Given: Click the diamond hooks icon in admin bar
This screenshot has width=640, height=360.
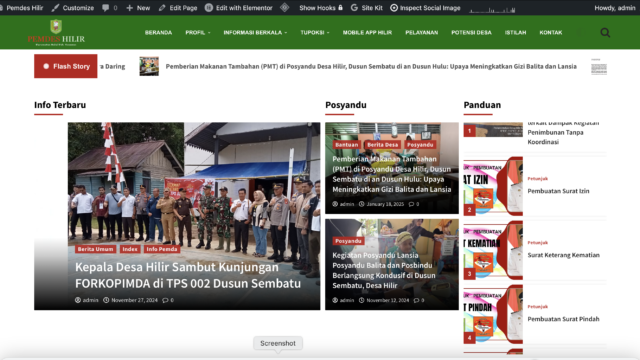Looking at the screenshot, I should (285, 7).
